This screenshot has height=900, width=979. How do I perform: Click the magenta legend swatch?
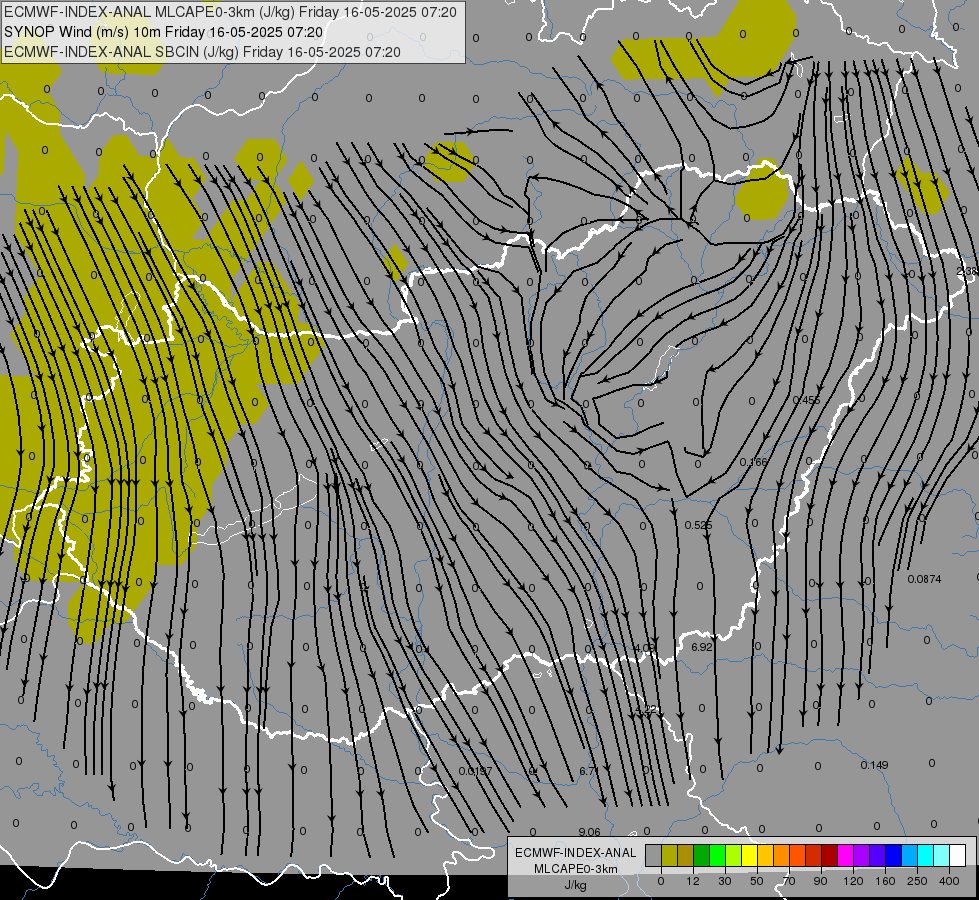coord(846,856)
